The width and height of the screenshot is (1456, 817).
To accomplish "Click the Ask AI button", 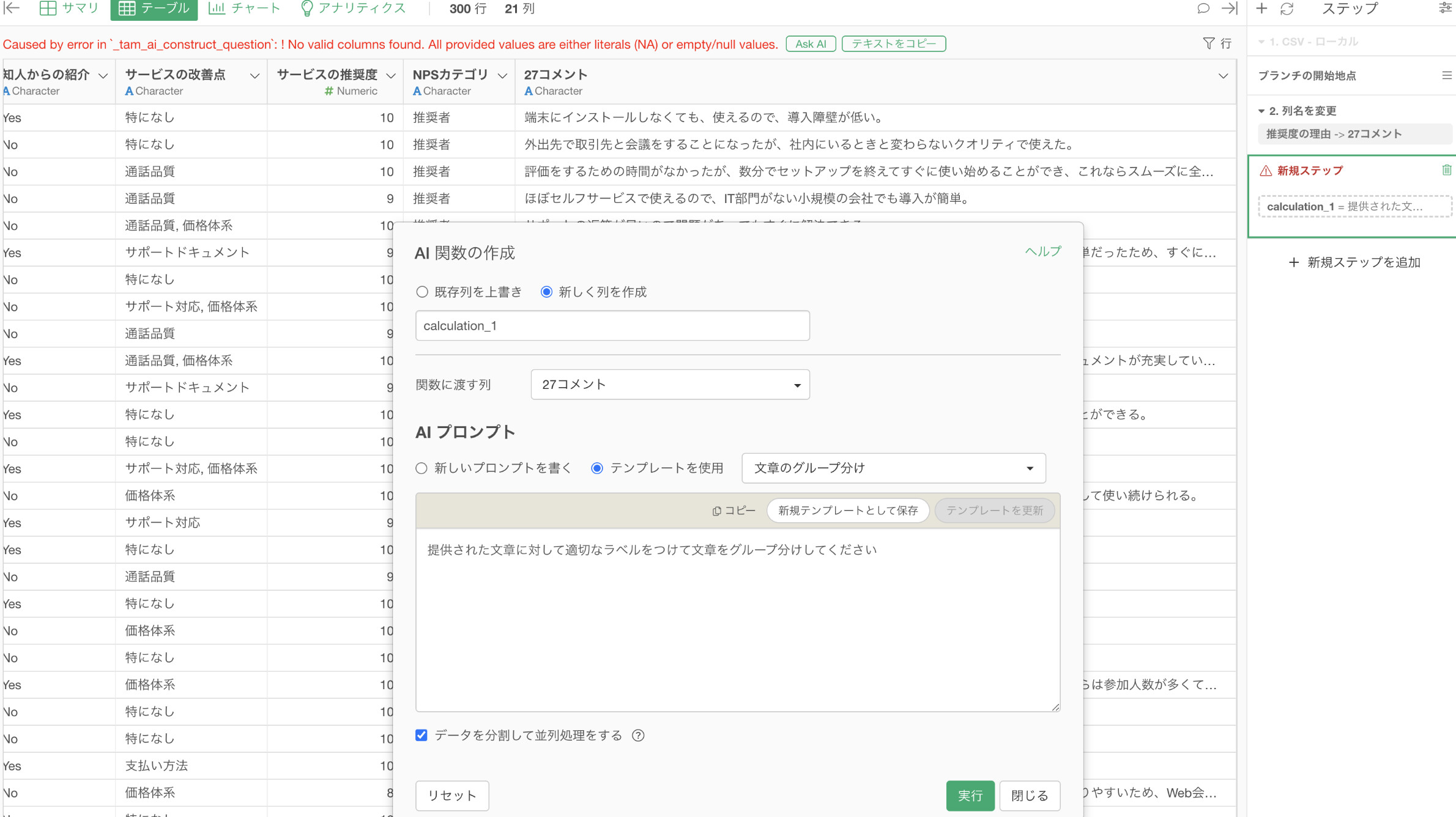I will (x=810, y=44).
